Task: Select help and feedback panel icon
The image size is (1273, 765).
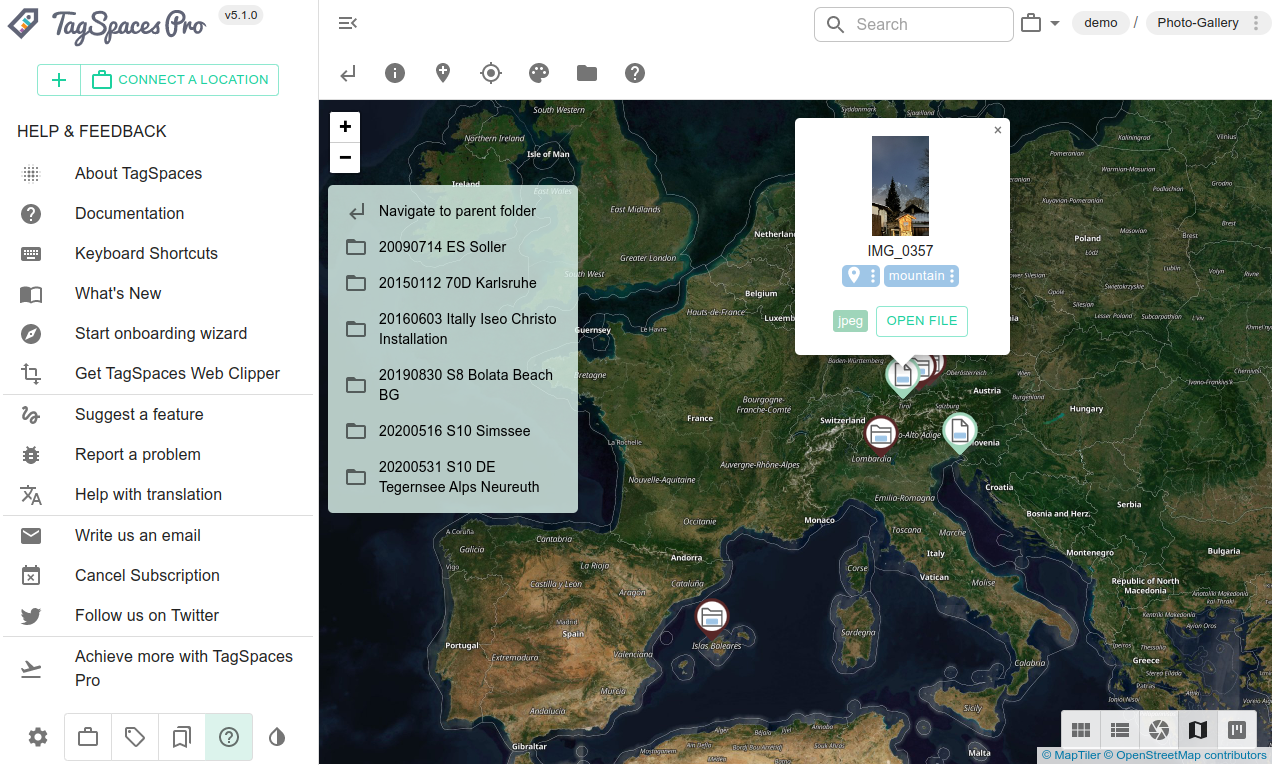Action: pyautogui.click(x=229, y=737)
